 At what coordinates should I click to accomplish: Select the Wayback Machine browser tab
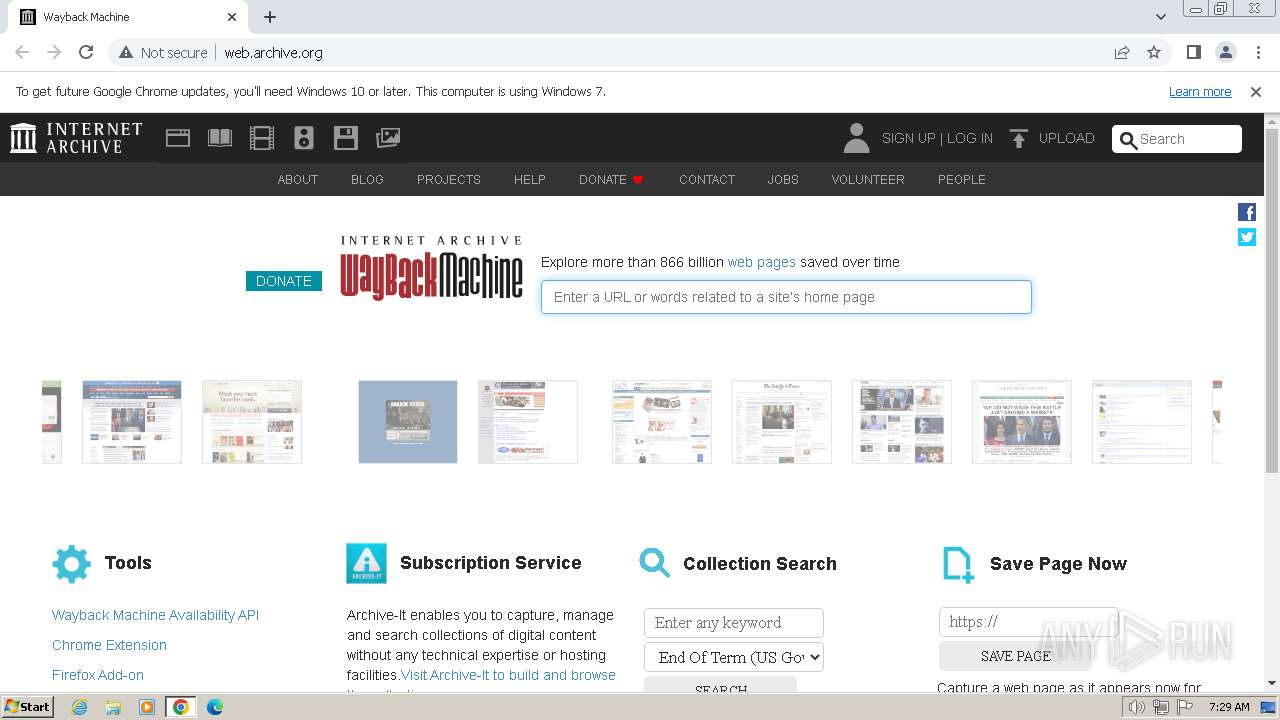[x=129, y=17]
